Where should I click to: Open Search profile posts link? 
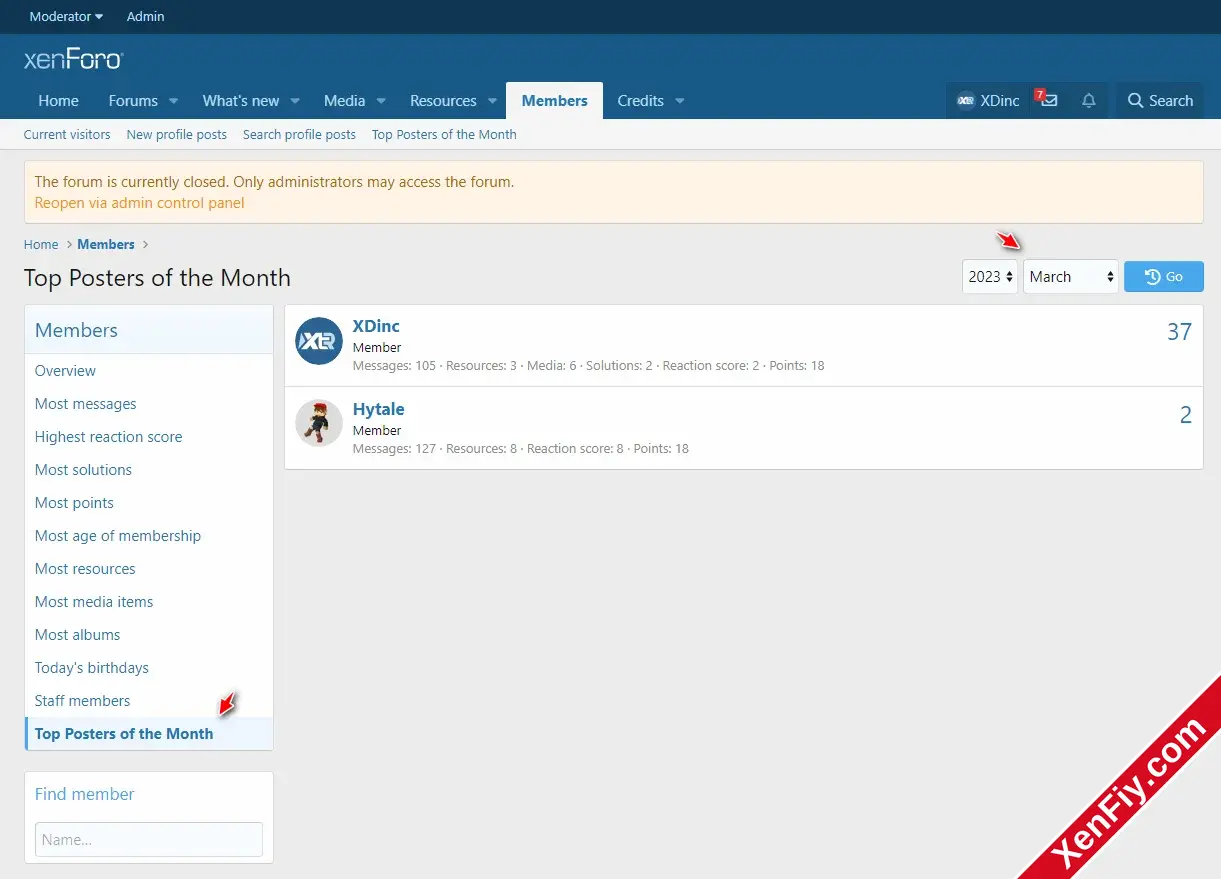click(x=299, y=134)
